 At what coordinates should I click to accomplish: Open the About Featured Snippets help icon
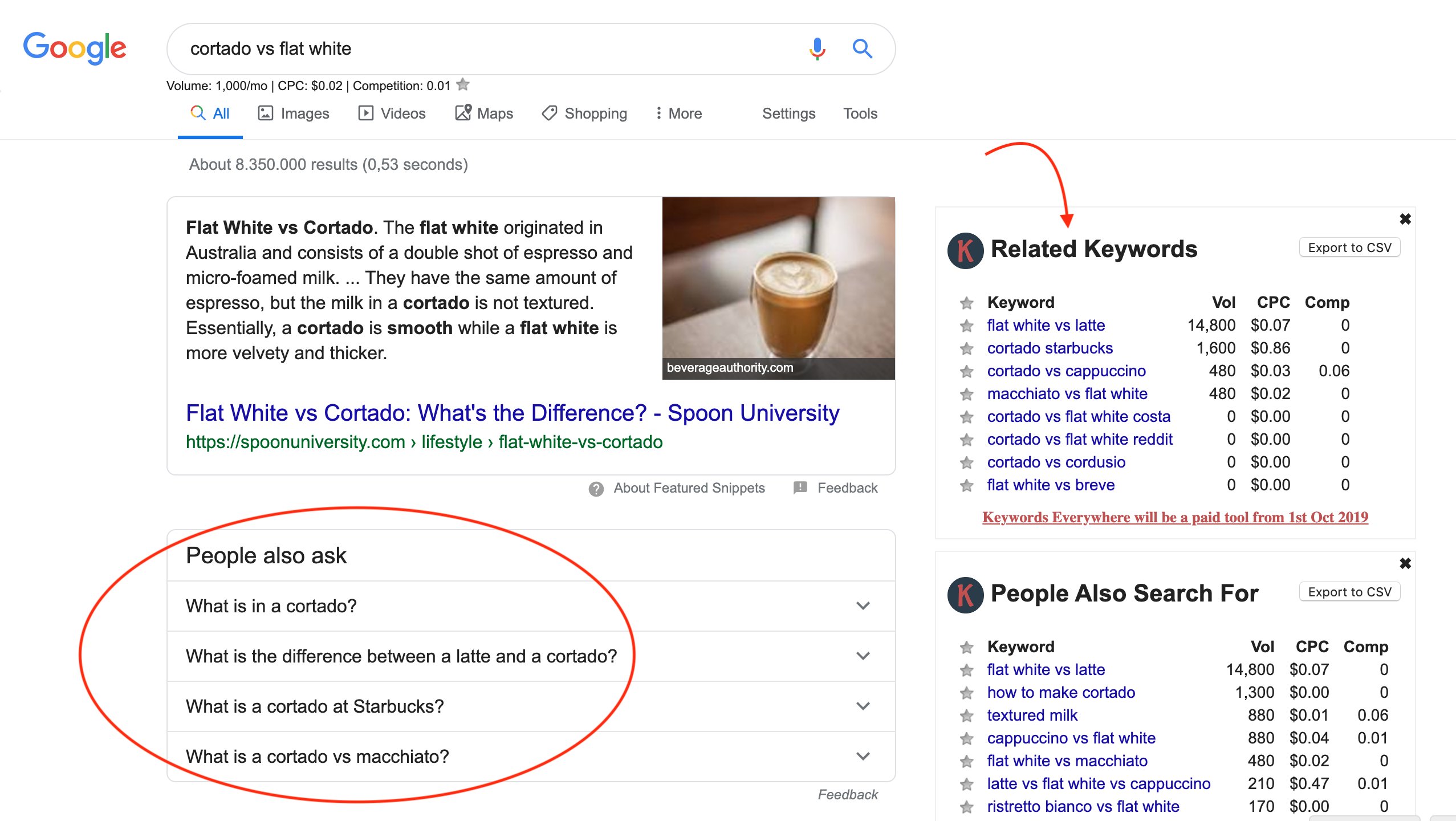click(x=596, y=489)
